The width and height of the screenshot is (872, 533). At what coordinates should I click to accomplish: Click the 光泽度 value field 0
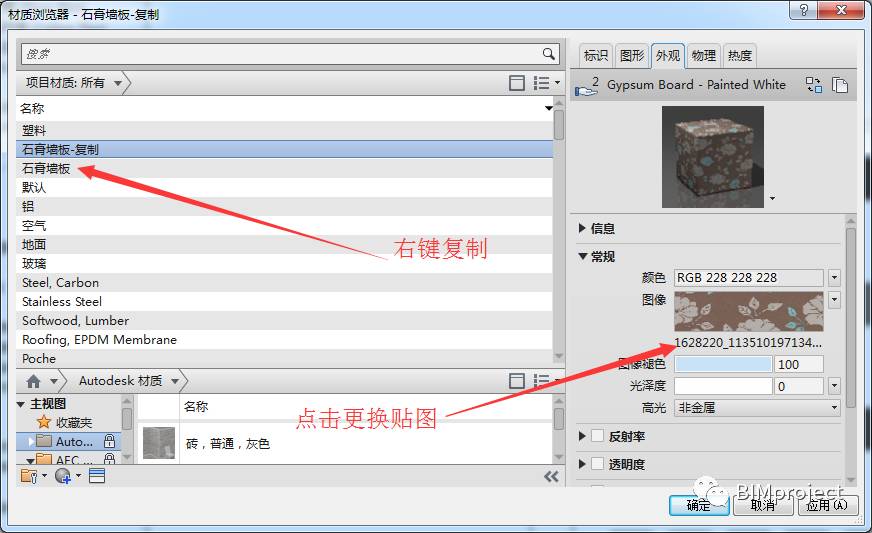point(798,386)
